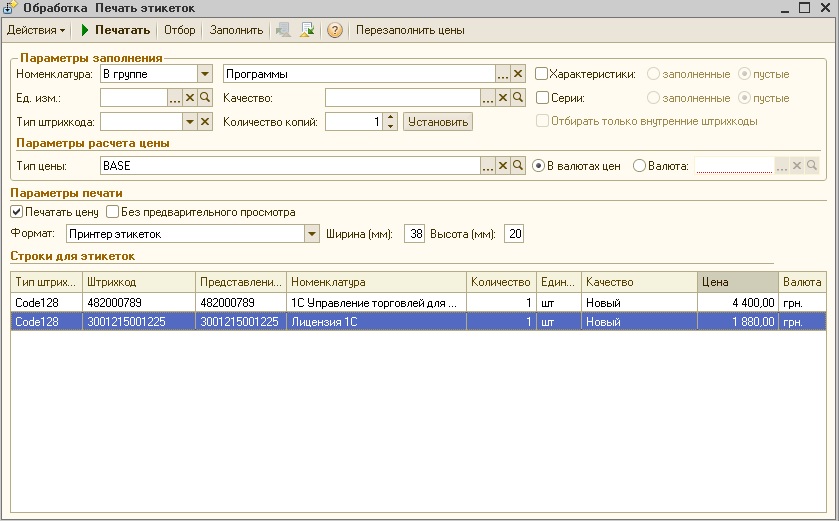
Task: Click Перезаполнить цены in the toolbar
Action: [x=410, y=30]
